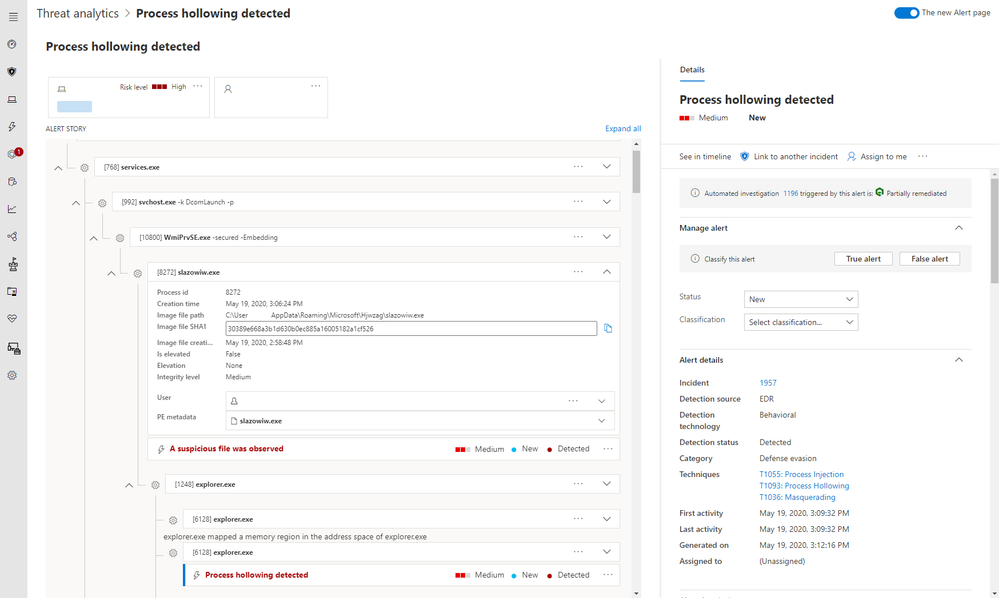This screenshot has width=999, height=598.
Task: Select the Details tab
Action: coord(692,70)
